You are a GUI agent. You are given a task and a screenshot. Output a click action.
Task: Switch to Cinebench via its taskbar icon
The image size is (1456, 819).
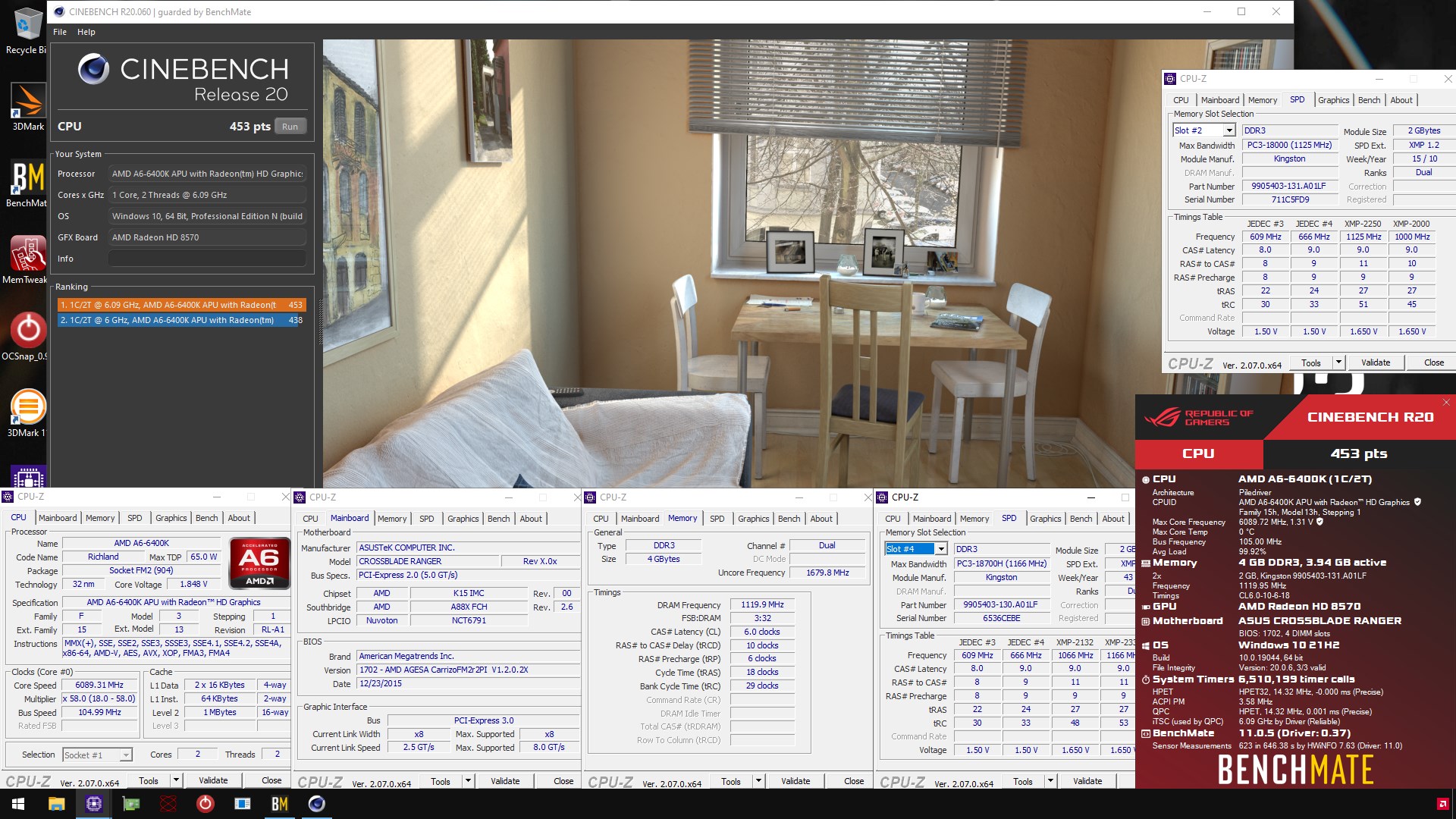click(317, 804)
